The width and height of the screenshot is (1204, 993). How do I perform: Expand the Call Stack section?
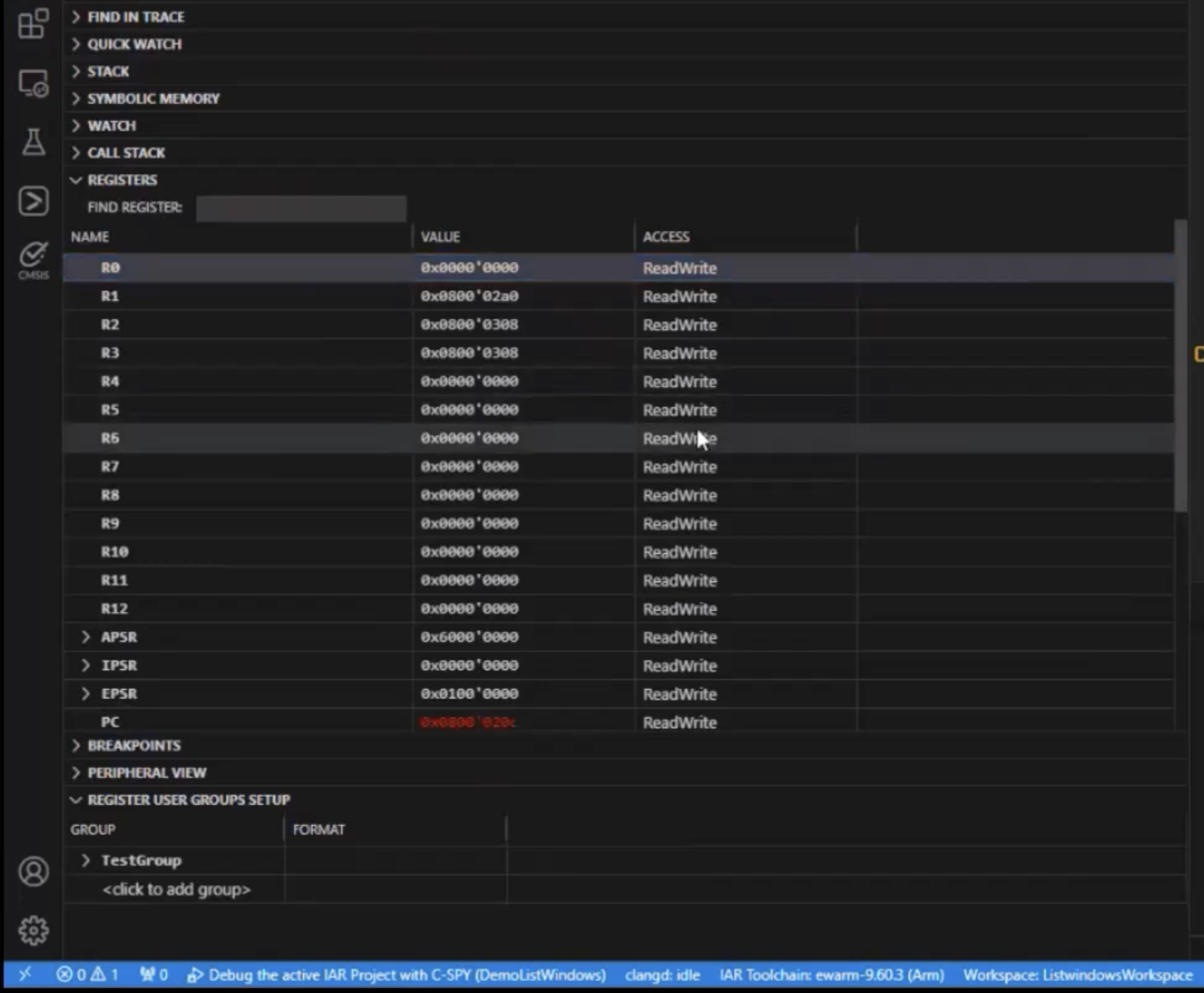pos(125,153)
